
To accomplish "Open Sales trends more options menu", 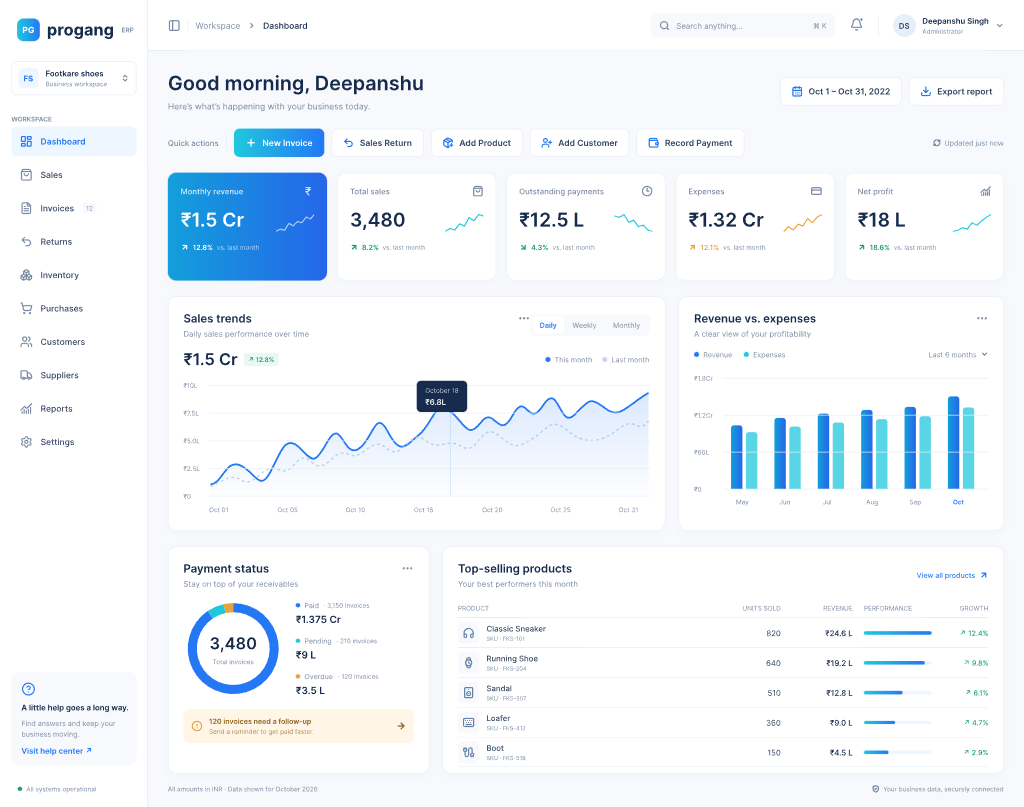I will pos(524,319).
